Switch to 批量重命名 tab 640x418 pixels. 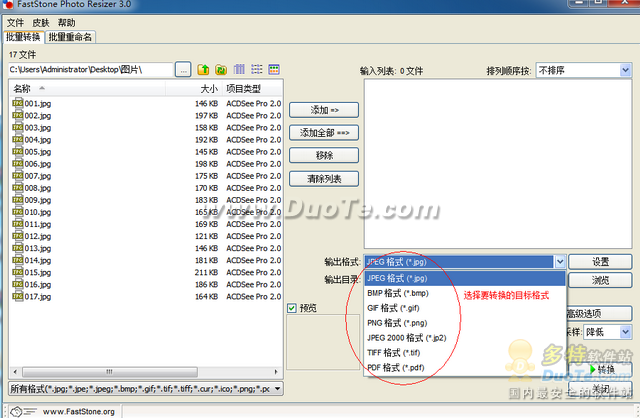tap(70, 37)
